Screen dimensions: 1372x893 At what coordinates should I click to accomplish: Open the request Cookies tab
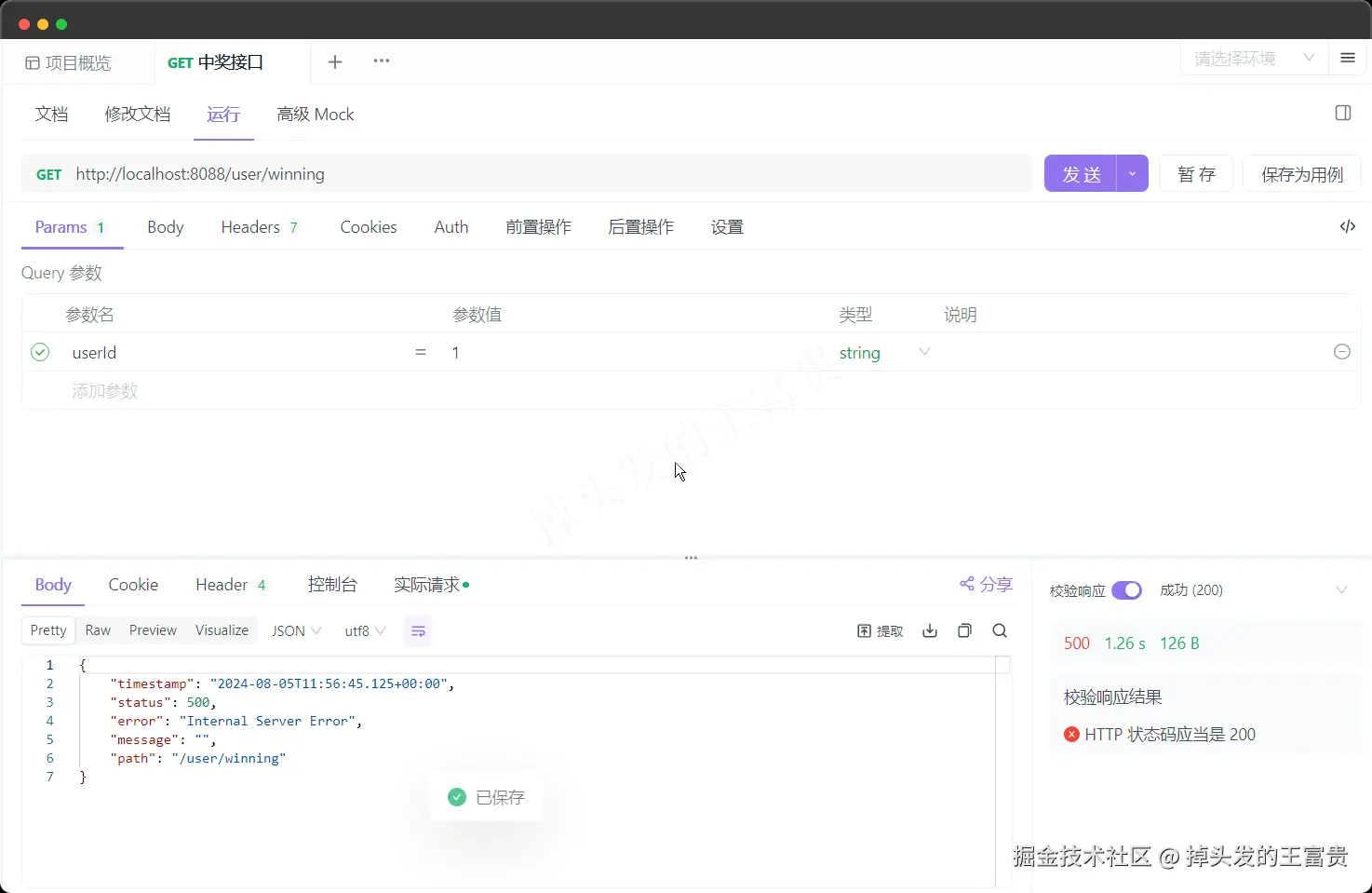click(369, 227)
